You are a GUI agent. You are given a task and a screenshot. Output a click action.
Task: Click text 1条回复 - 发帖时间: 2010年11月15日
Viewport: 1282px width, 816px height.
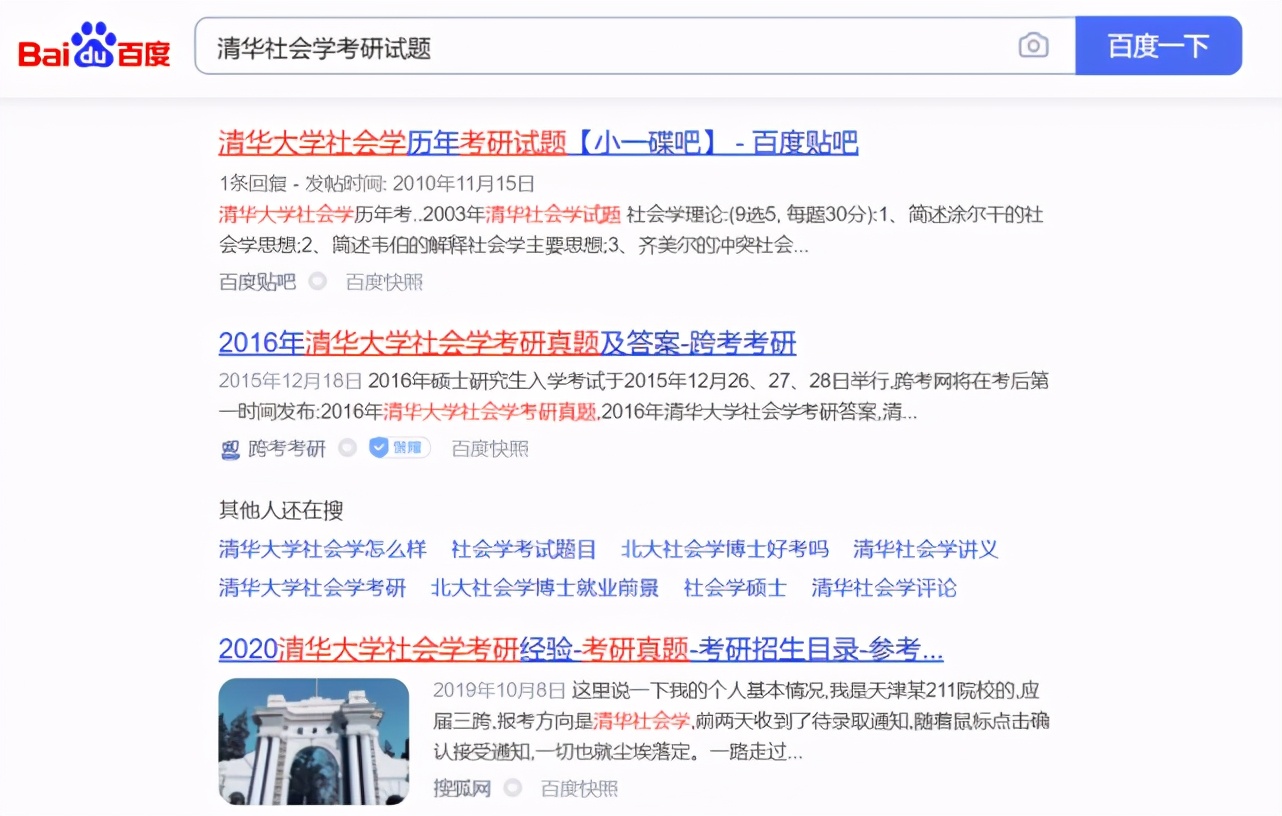pos(377,184)
